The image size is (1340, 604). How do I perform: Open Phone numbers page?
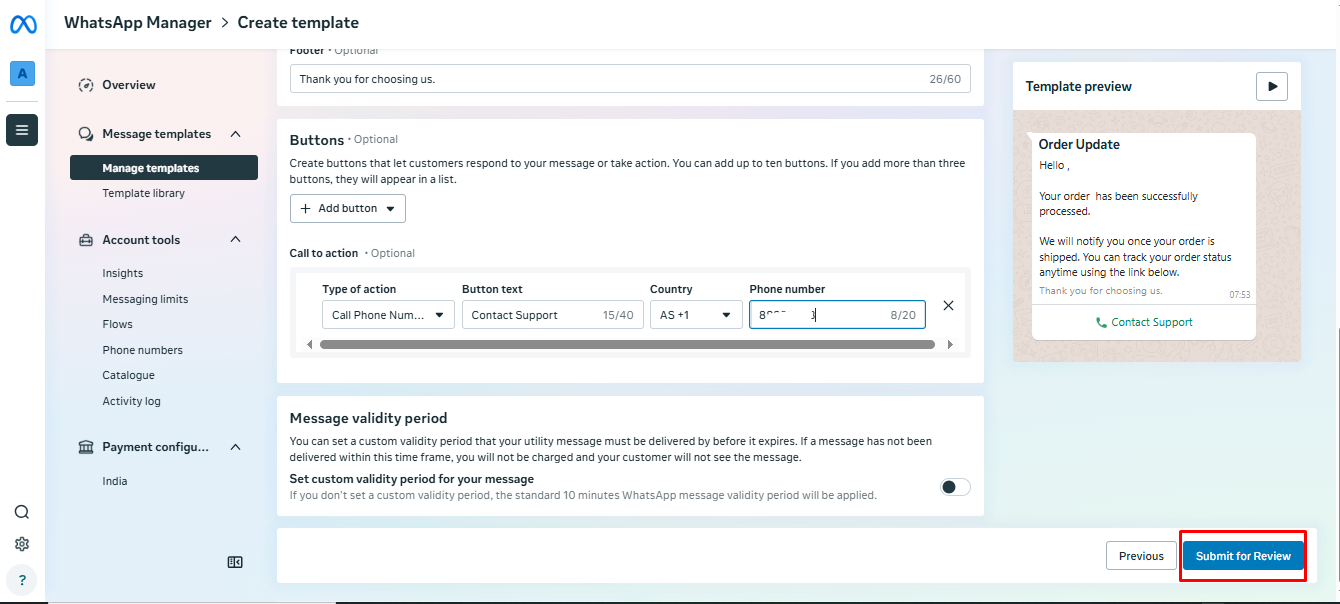[142, 350]
